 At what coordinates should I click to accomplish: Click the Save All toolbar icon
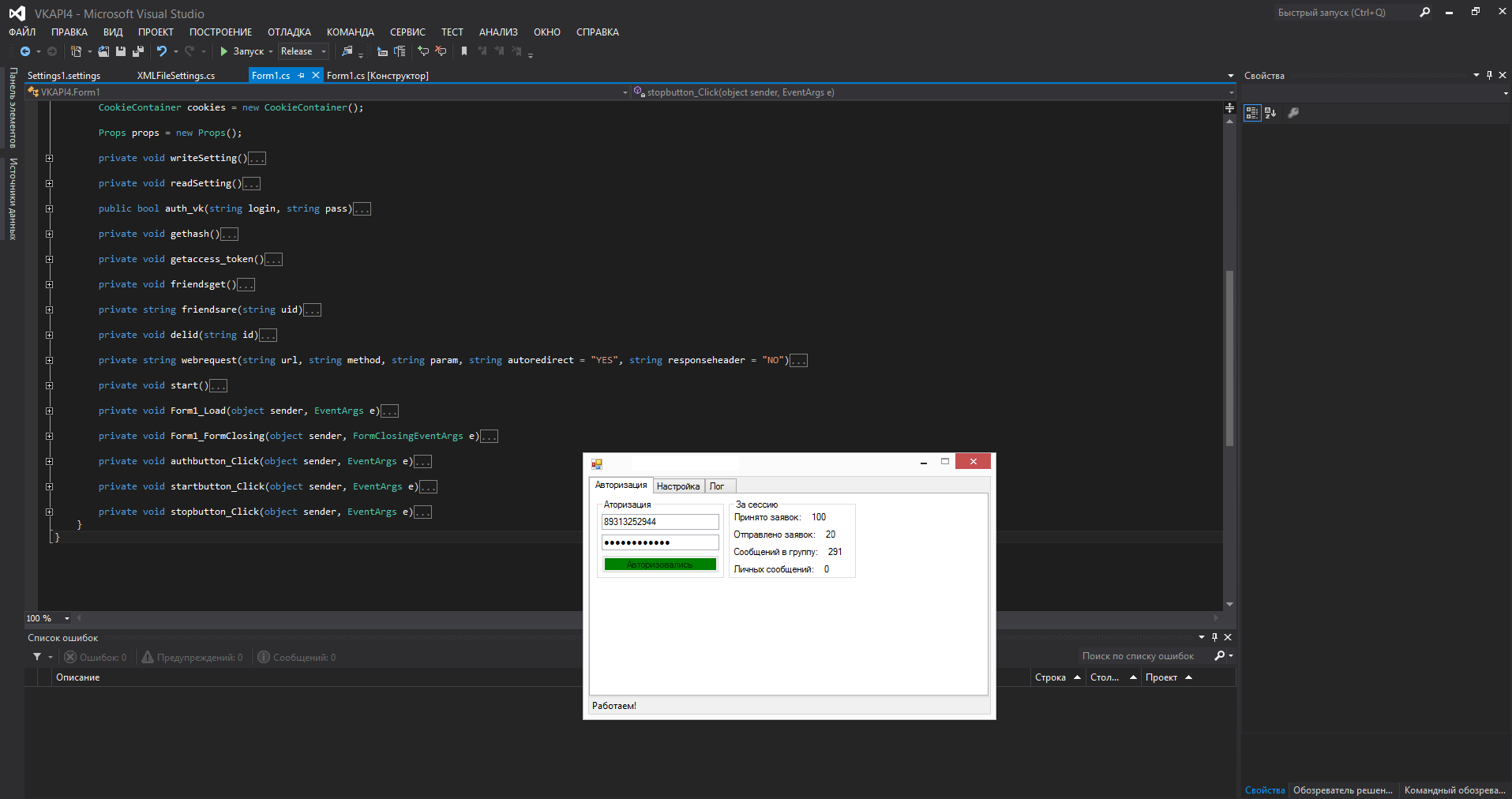point(138,51)
